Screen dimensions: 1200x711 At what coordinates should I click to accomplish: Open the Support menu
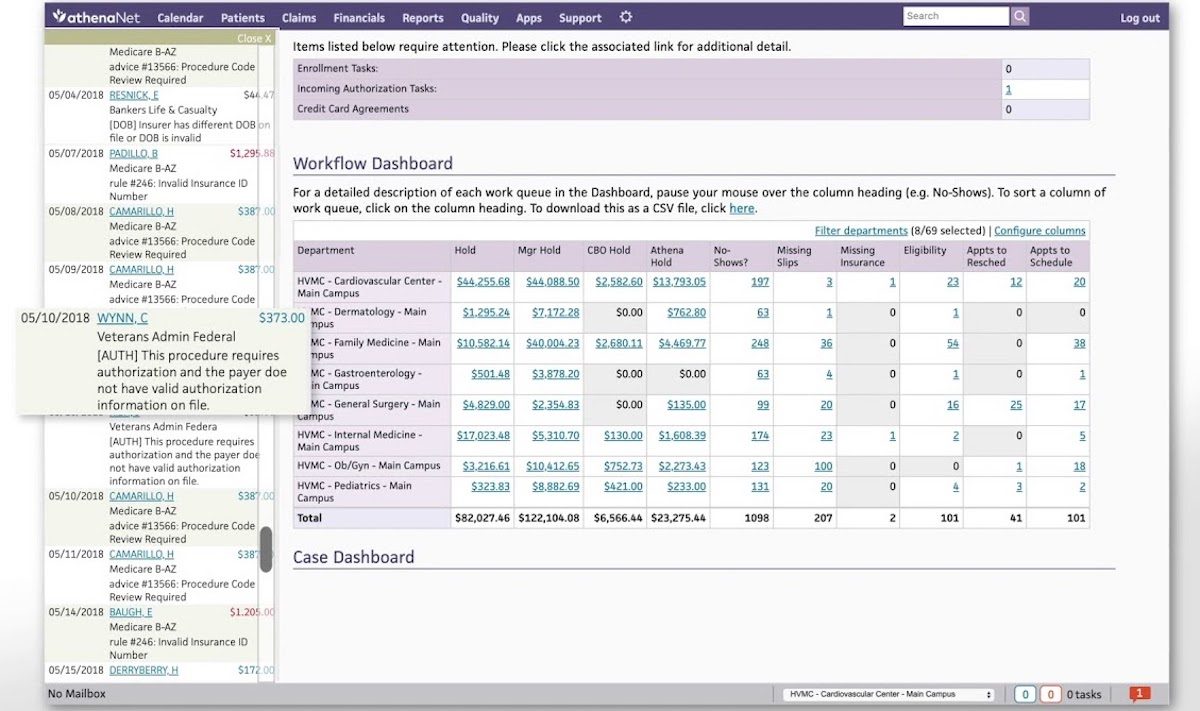point(580,17)
